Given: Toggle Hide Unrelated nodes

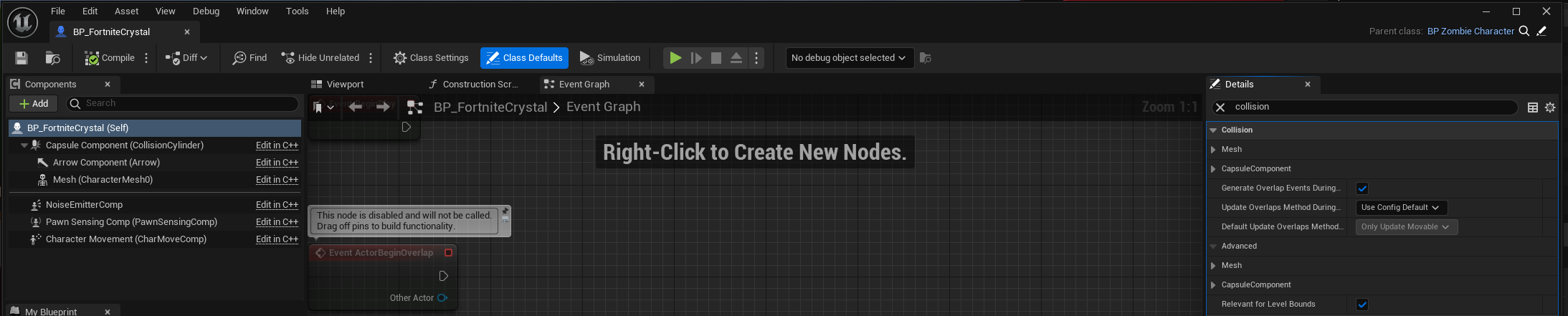Looking at the screenshot, I should [x=320, y=58].
